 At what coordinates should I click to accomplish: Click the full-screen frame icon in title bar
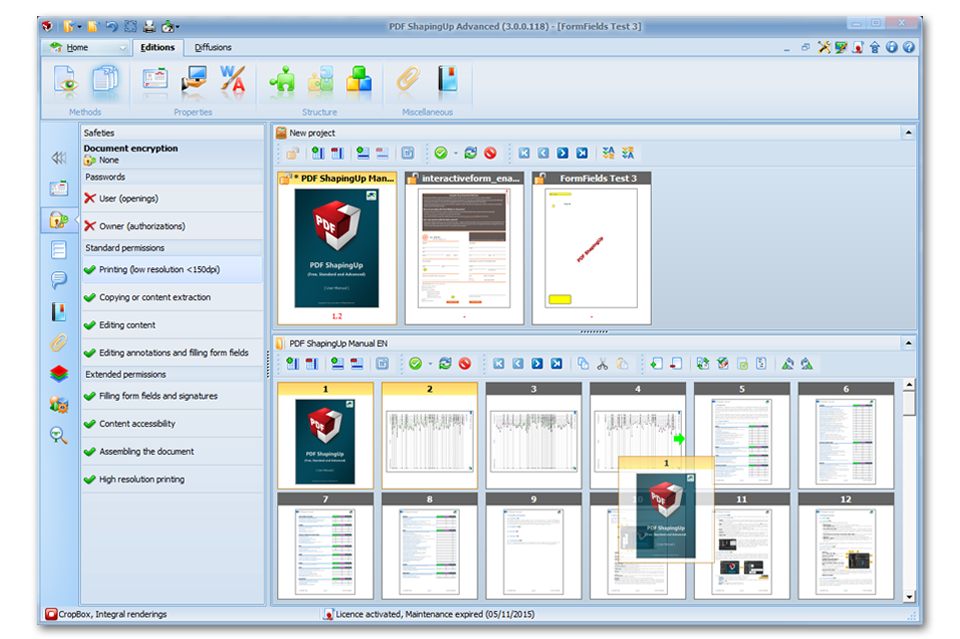(x=130, y=26)
